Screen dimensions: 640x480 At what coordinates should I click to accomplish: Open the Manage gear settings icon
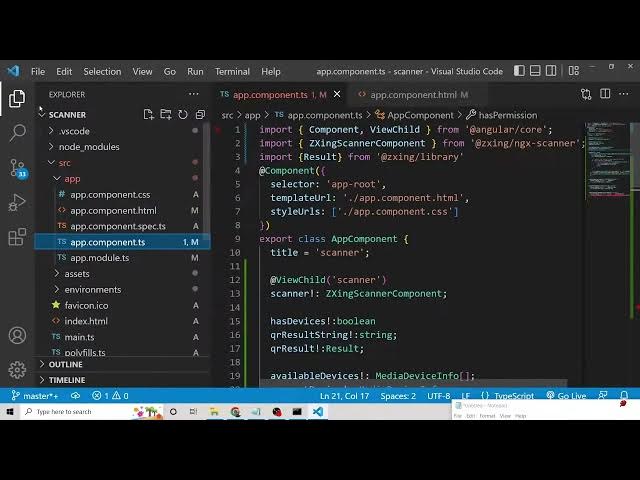pos(17,370)
